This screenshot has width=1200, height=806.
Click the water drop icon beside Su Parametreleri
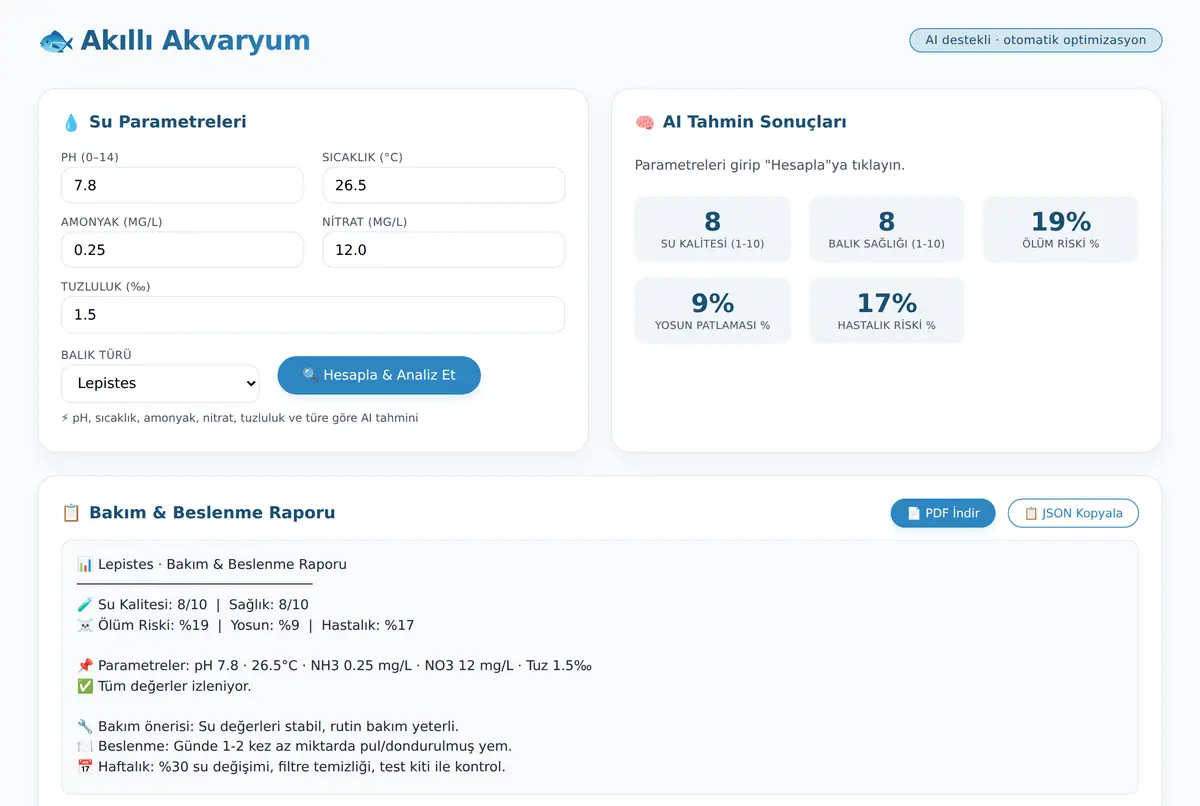click(x=71, y=122)
